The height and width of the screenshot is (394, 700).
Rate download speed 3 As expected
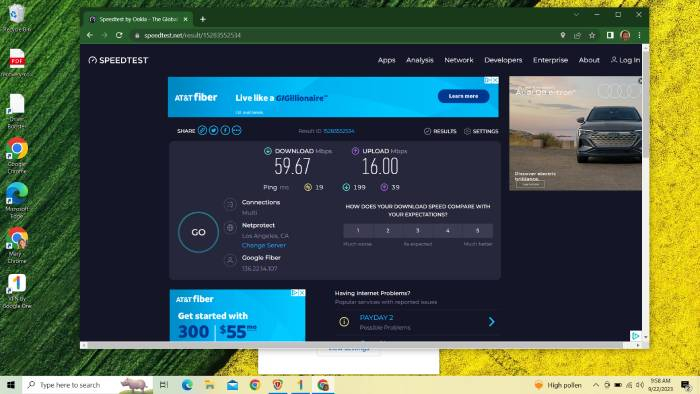coord(418,231)
